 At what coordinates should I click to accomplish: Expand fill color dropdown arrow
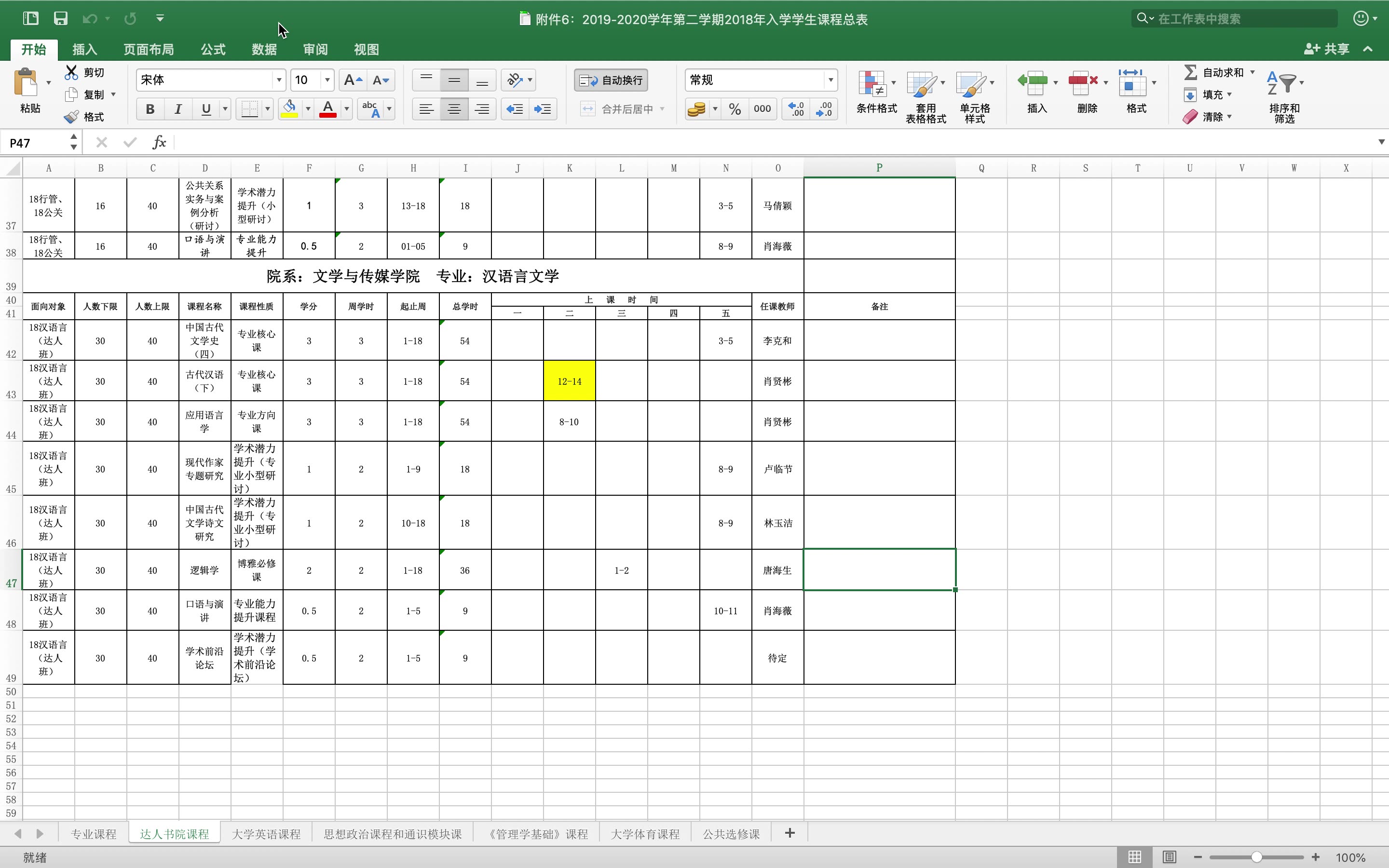click(308, 108)
